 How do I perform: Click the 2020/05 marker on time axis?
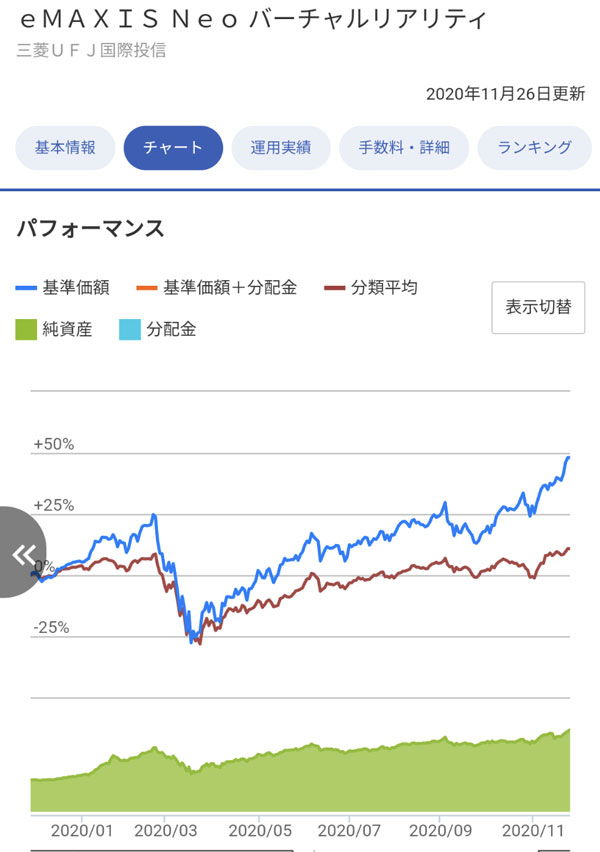(259, 829)
